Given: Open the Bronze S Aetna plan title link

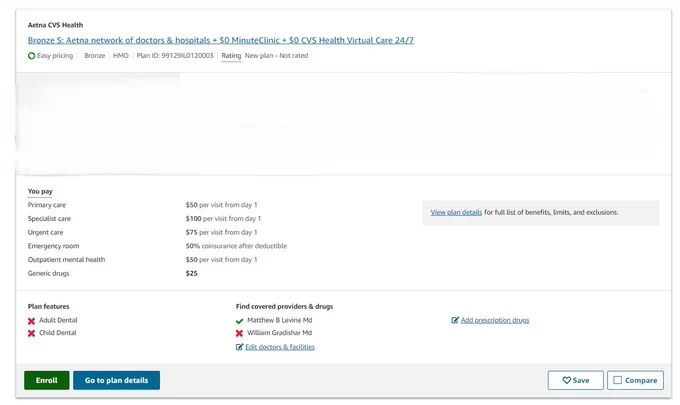Looking at the screenshot, I should point(220,40).
